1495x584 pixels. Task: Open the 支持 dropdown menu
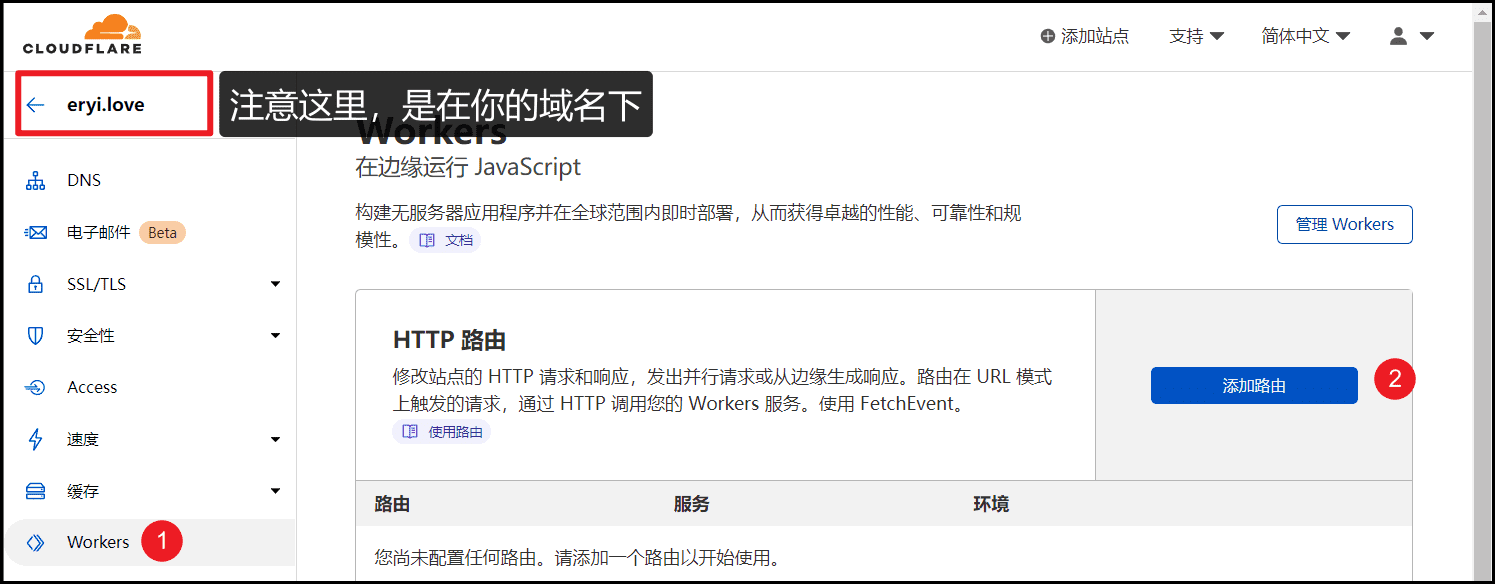click(x=1197, y=36)
